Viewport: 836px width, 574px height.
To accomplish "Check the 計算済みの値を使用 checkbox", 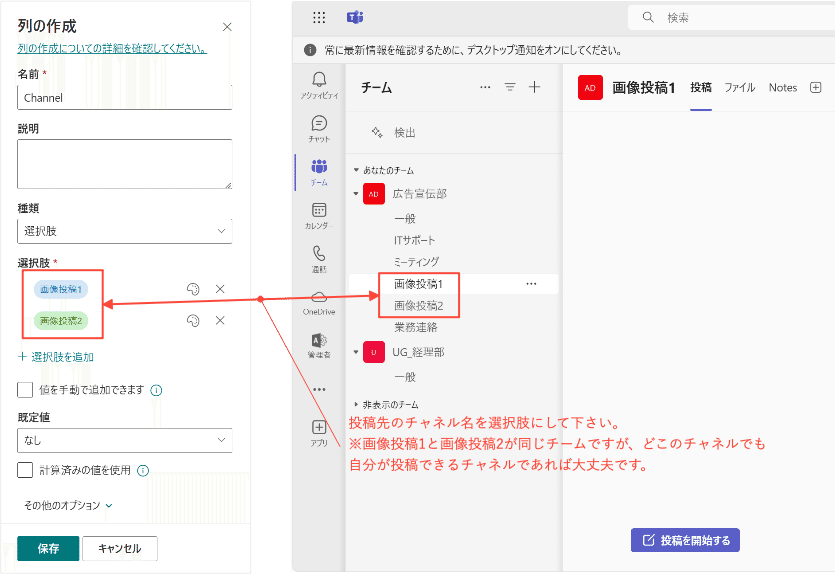I will (25, 470).
